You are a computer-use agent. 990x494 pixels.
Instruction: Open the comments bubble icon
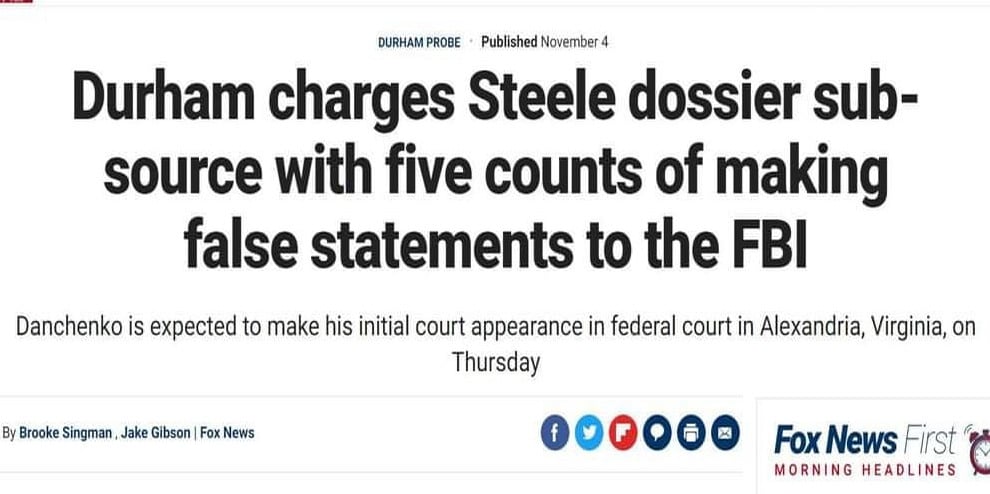[x=657, y=433]
